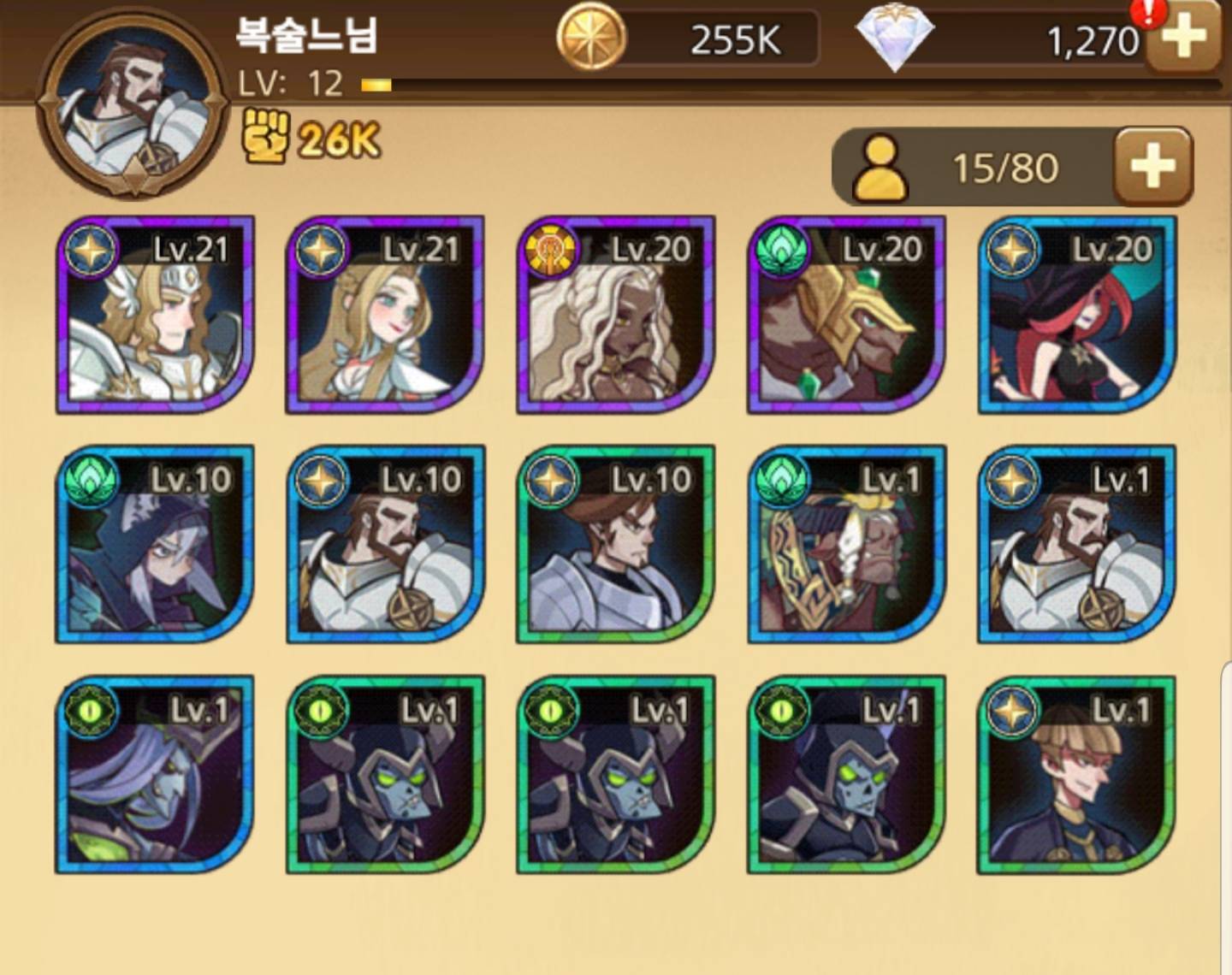Click the fist power rating icon
Image resolution: width=1232 pixels, height=975 pixels.
265,137
